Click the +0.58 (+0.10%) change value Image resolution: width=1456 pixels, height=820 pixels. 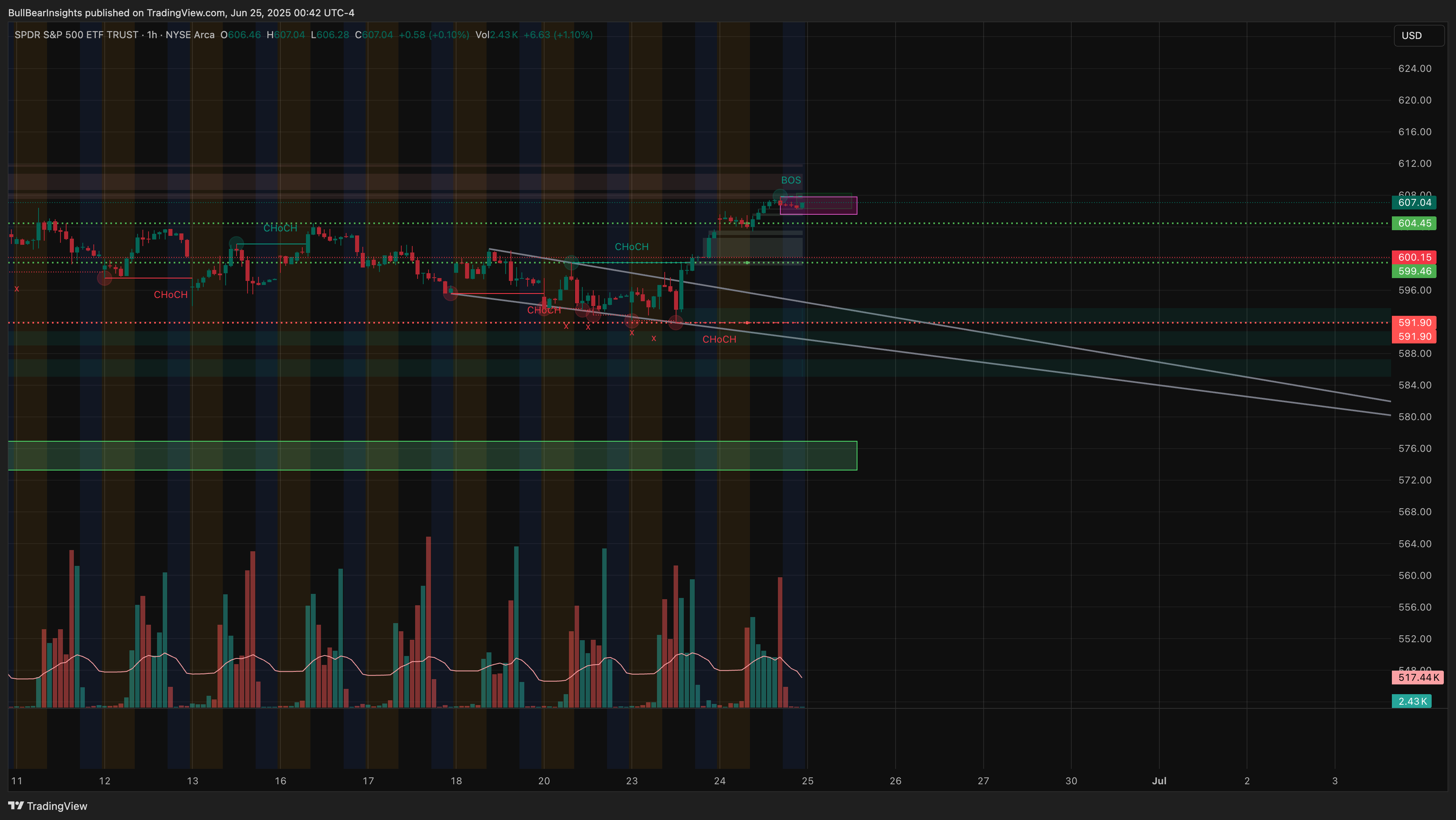[x=433, y=35]
